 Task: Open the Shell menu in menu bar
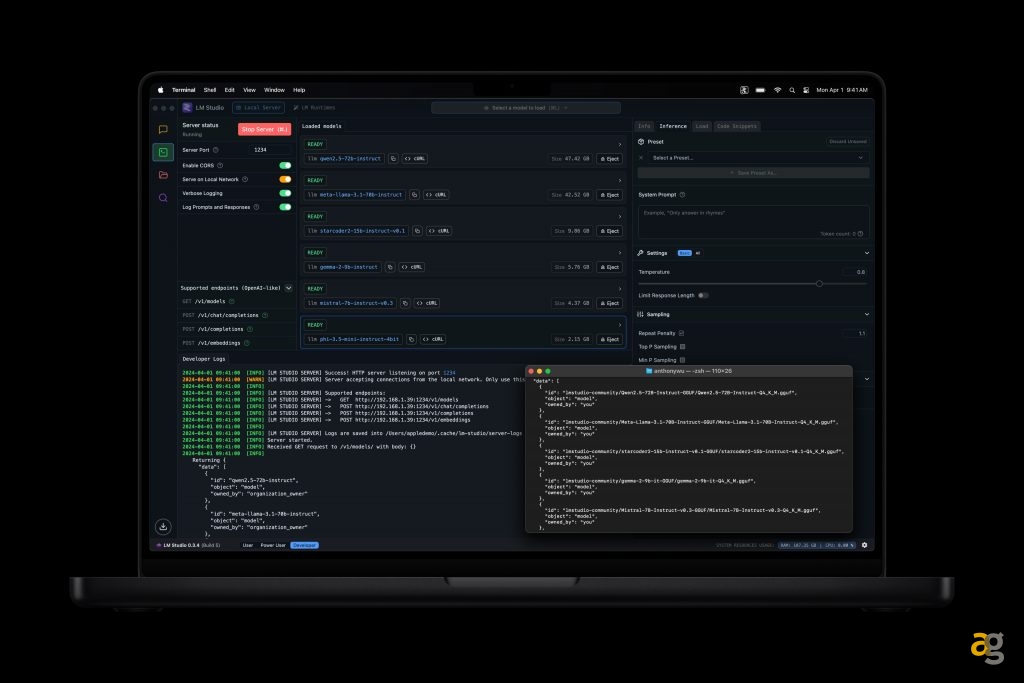pyautogui.click(x=209, y=90)
